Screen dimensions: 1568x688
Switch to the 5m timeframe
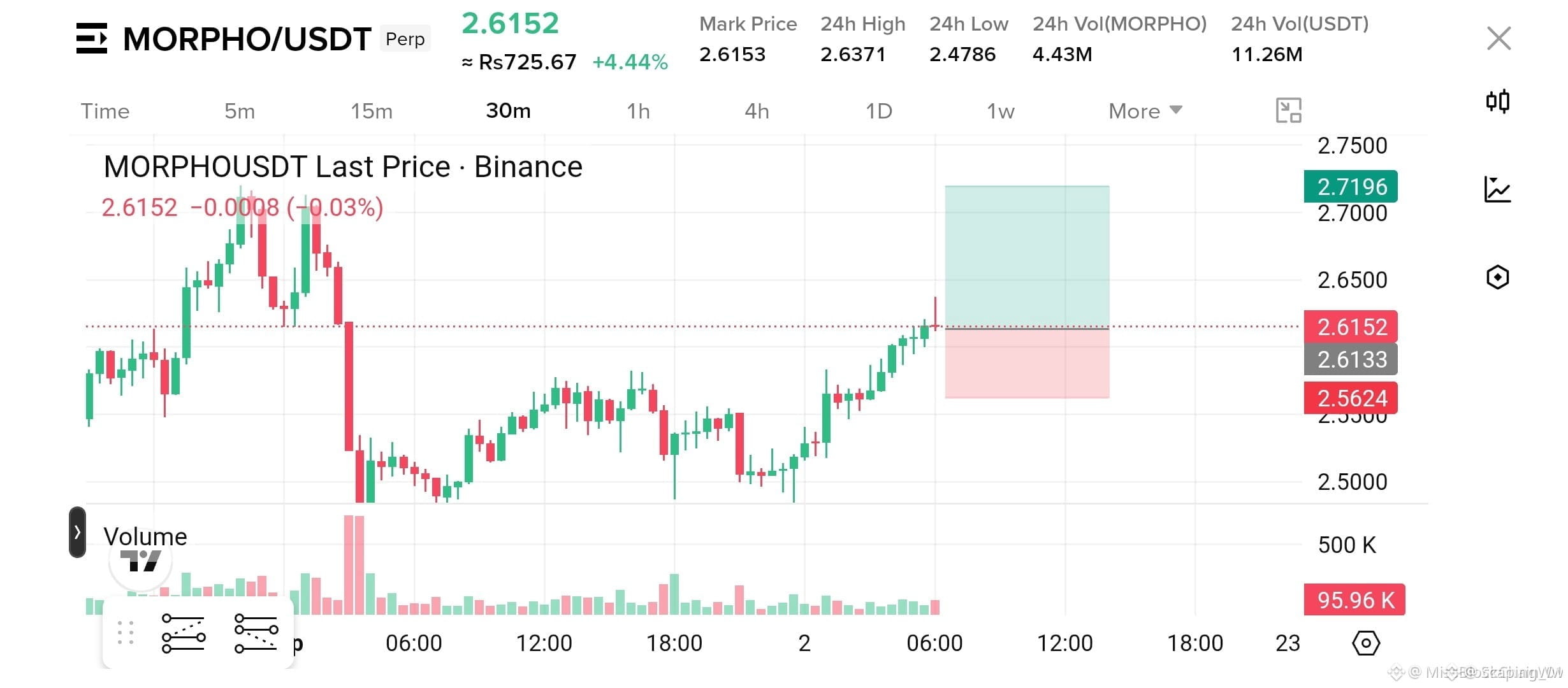240,111
